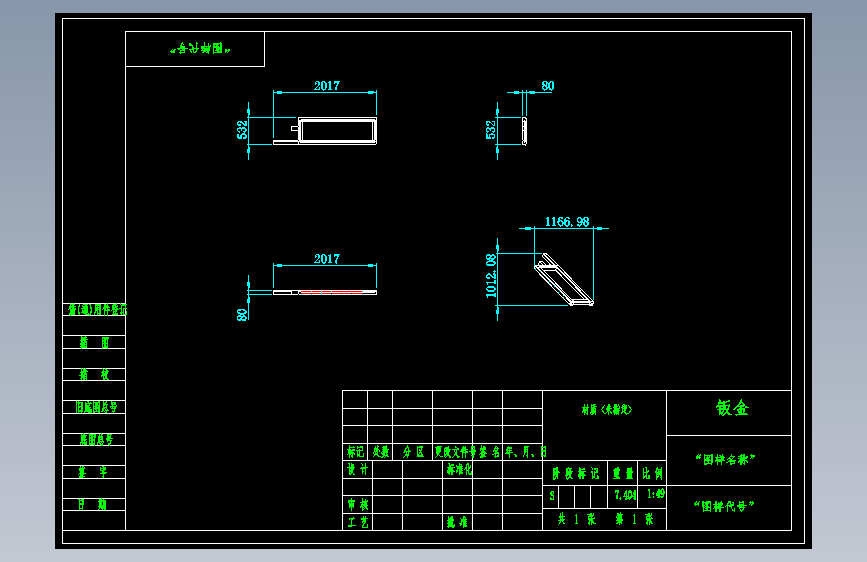This screenshot has width=867, height=562.
Task: Select the 底图总号 sidebar label
Action: (96, 440)
